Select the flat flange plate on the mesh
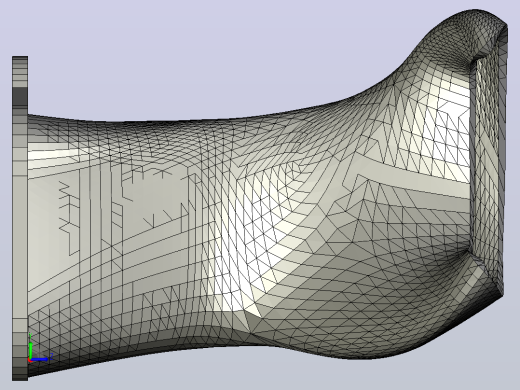Image resolution: width=520 pixels, height=390 pixels. 20,218
